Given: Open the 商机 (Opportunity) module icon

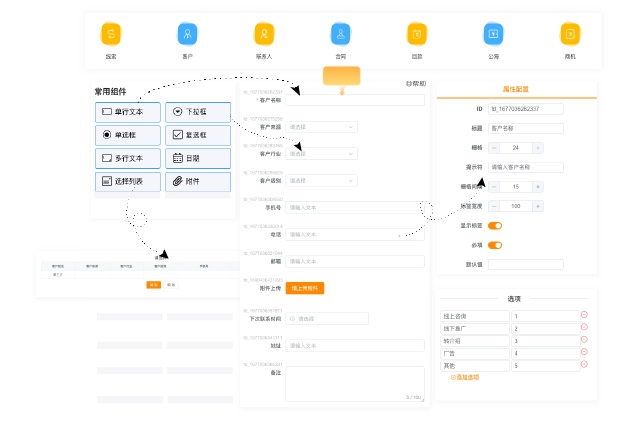Looking at the screenshot, I should 570,34.
